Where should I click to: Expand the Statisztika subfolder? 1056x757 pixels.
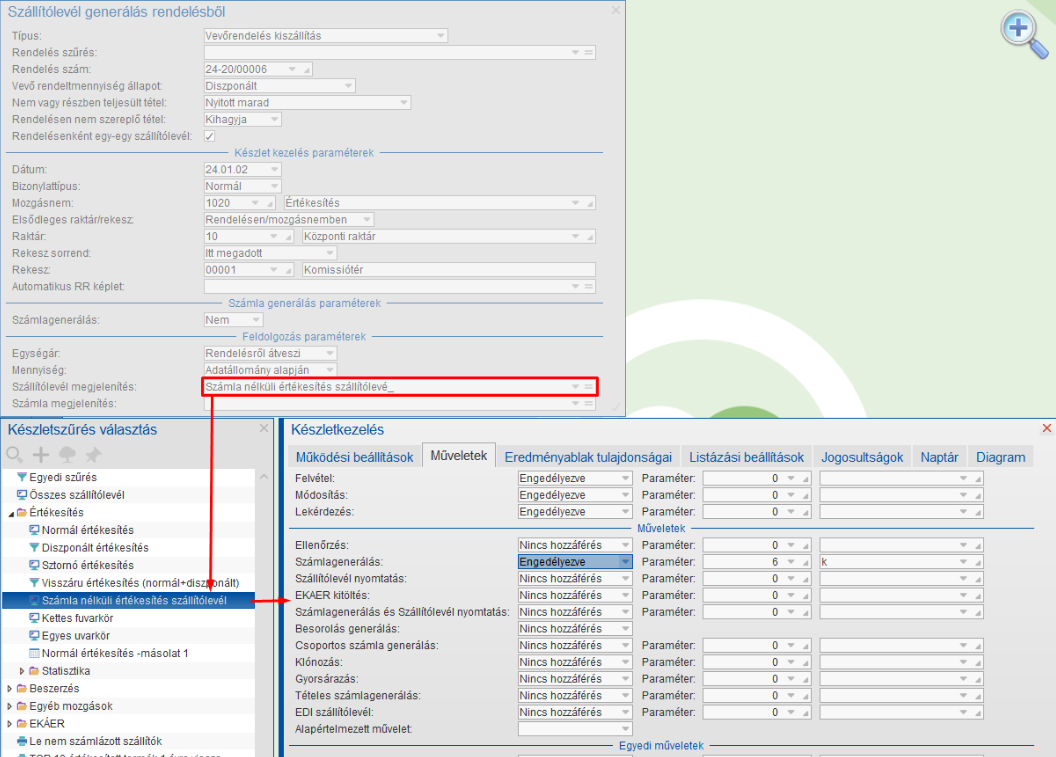[x=23, y=671]
